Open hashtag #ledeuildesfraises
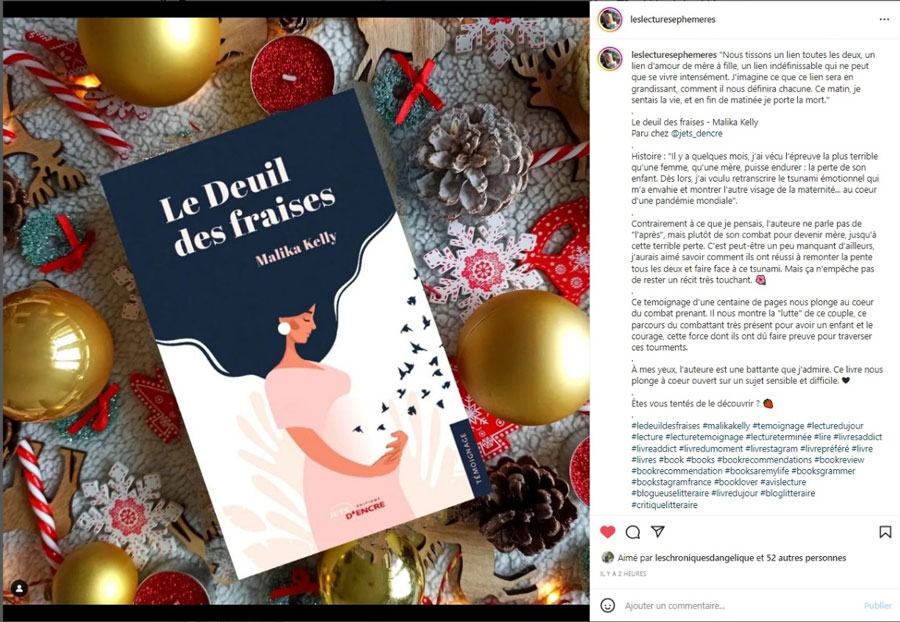The height and width of the screenshot is (622, 900). (x=666, y=426)
